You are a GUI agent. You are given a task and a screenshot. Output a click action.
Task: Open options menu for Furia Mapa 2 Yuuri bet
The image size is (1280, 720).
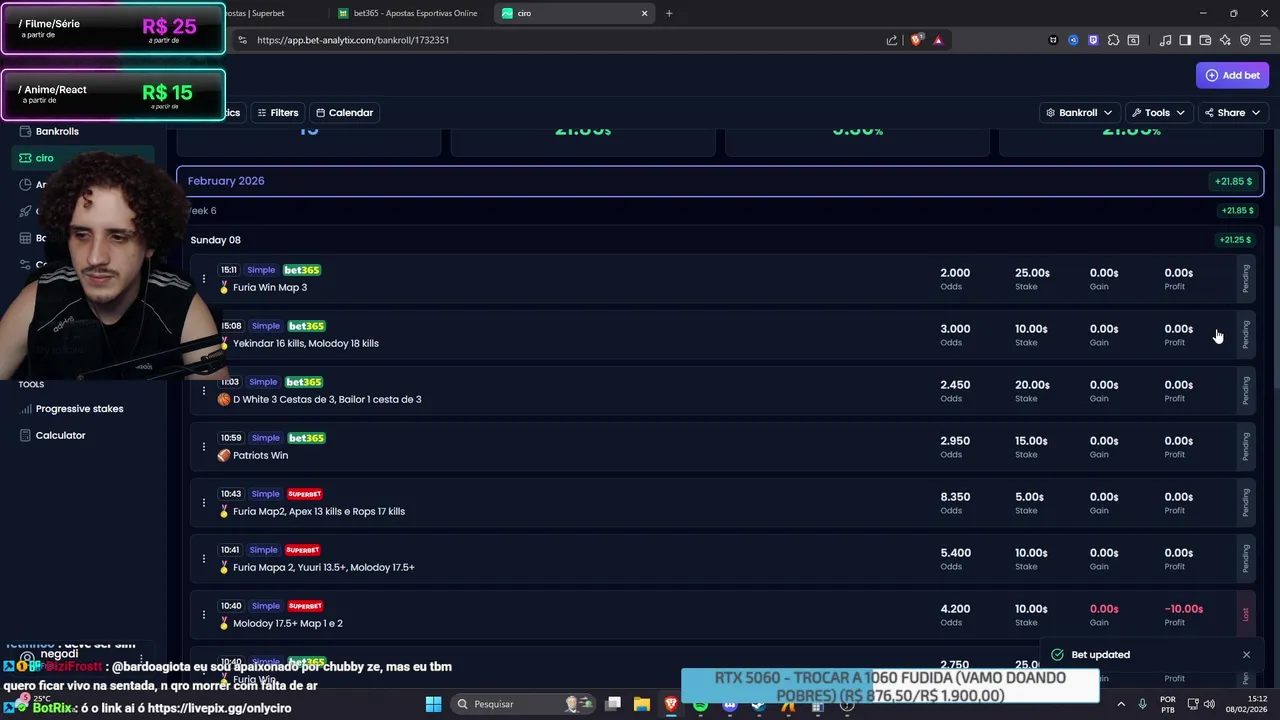203,559
